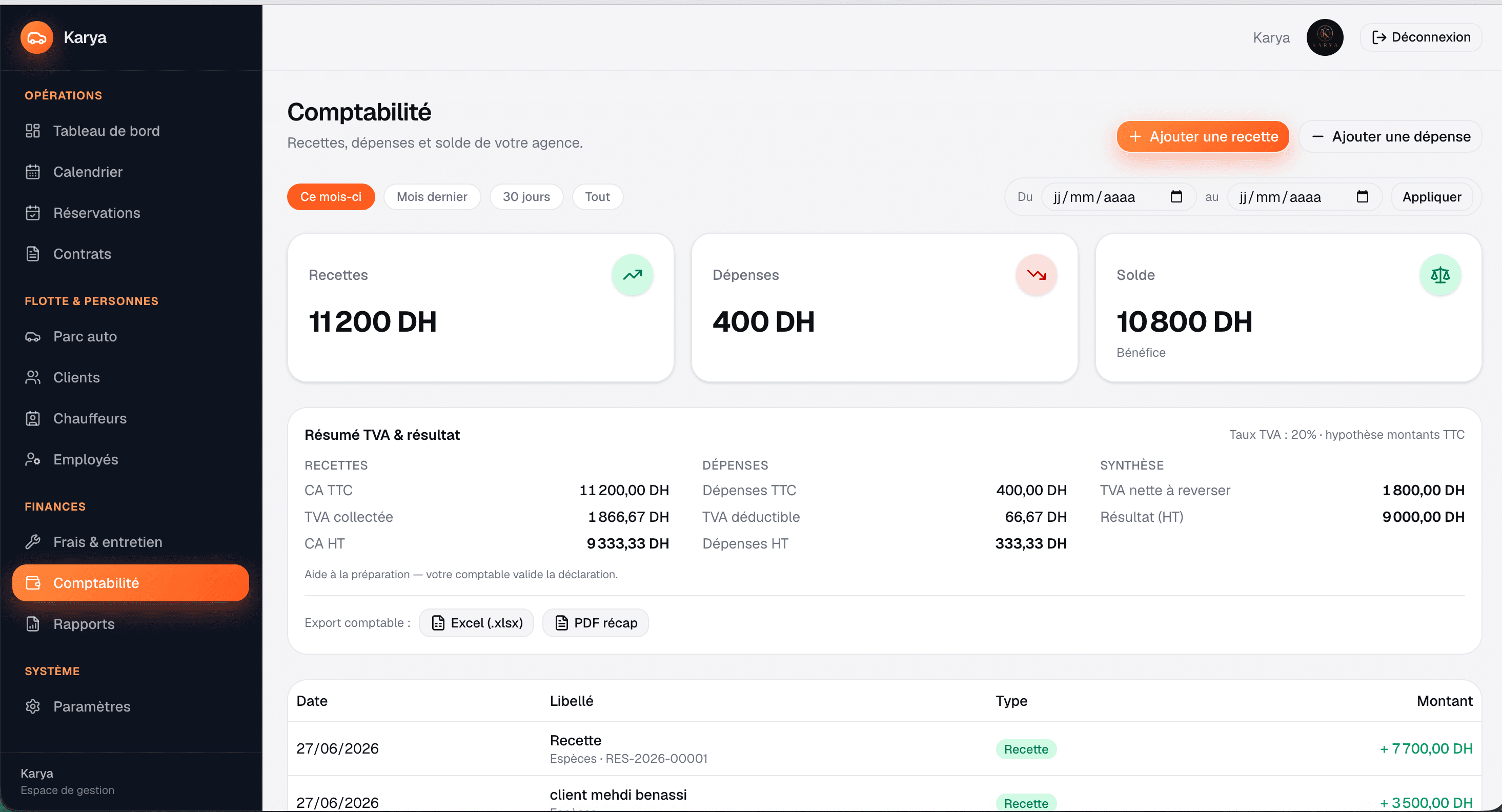The image size is (1502, 812).
Task: Click the Recettes card total 11 200 DH
Action: tap(373, 322)
